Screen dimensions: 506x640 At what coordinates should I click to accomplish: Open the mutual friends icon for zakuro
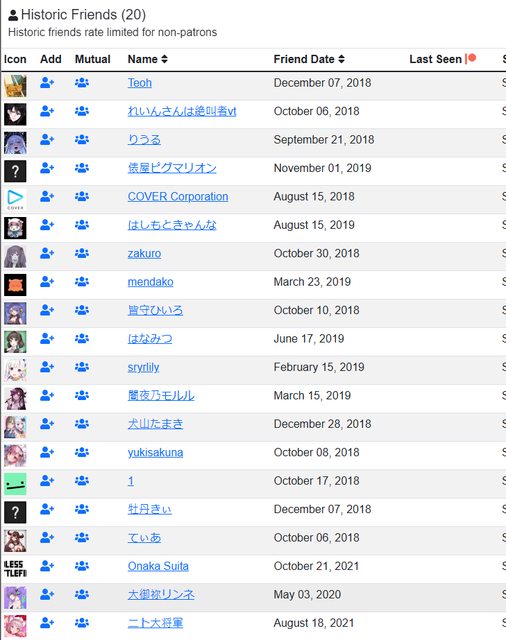pyautogui.click(x=82, y=253)
